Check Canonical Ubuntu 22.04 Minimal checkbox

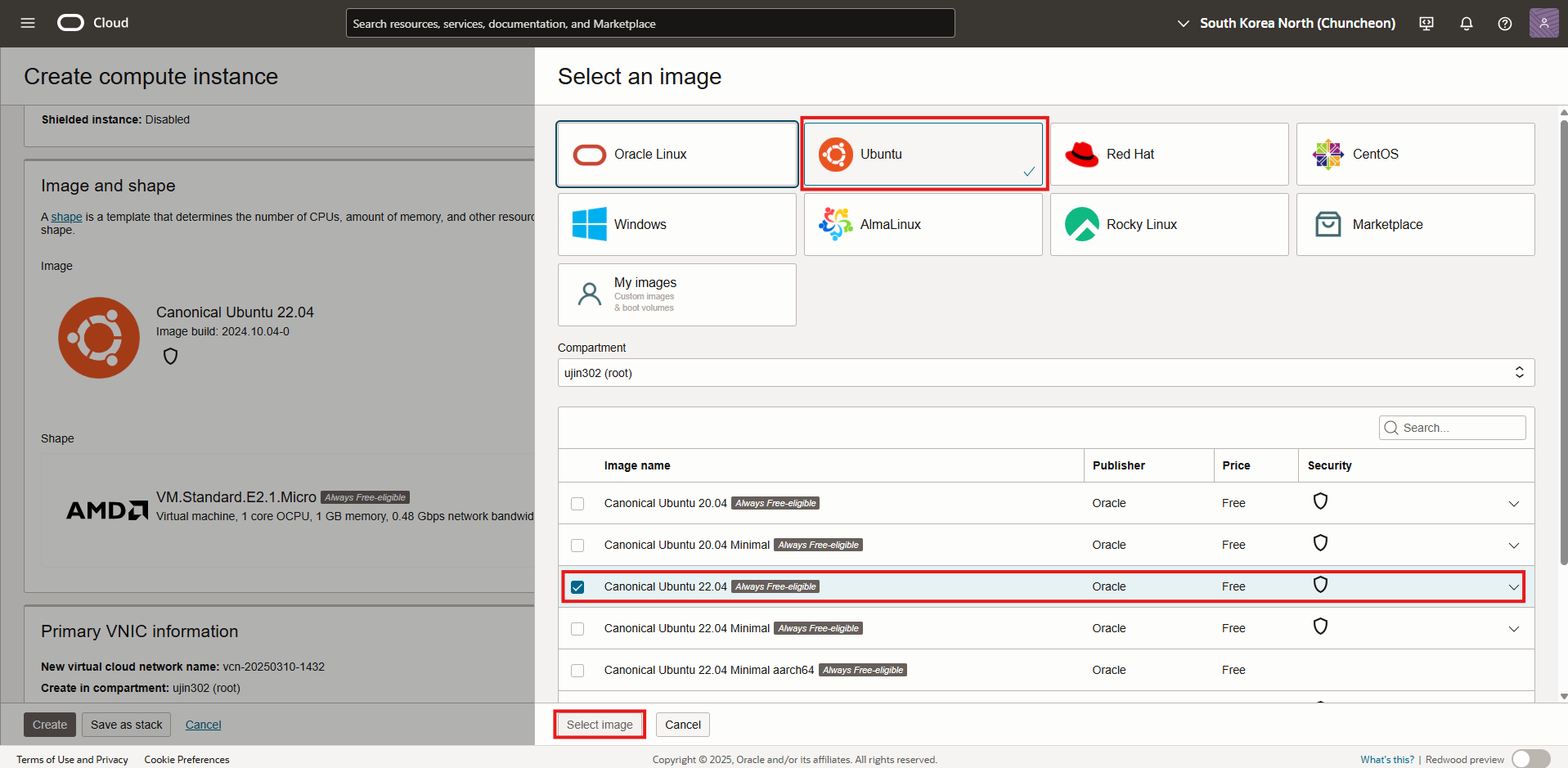pyautogui.click(x=577, y=629)
